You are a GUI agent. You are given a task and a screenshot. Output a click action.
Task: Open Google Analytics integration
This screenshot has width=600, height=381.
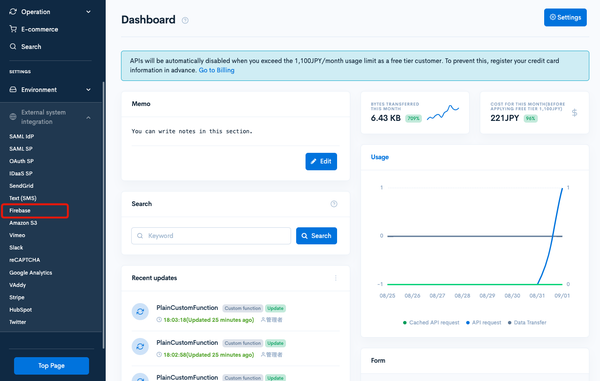31,273
